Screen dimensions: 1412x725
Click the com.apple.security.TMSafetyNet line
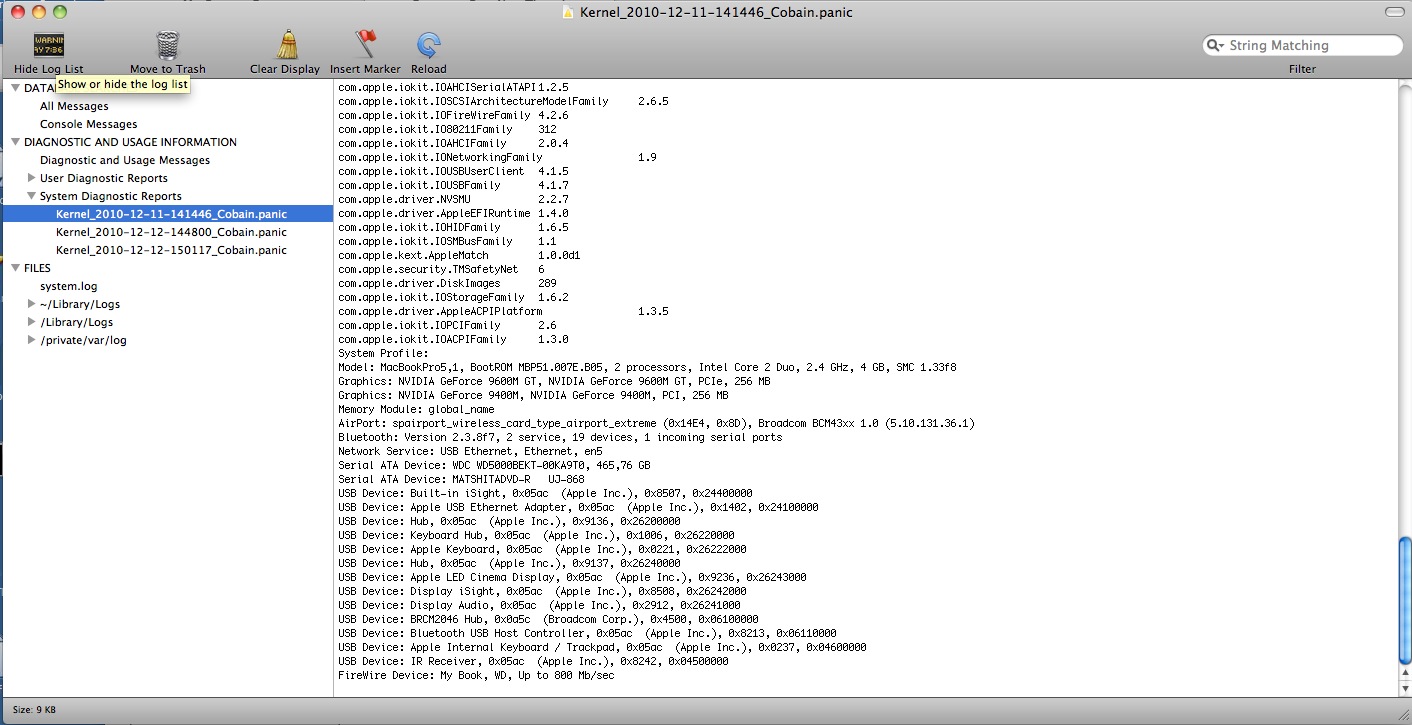click(441, 269)
